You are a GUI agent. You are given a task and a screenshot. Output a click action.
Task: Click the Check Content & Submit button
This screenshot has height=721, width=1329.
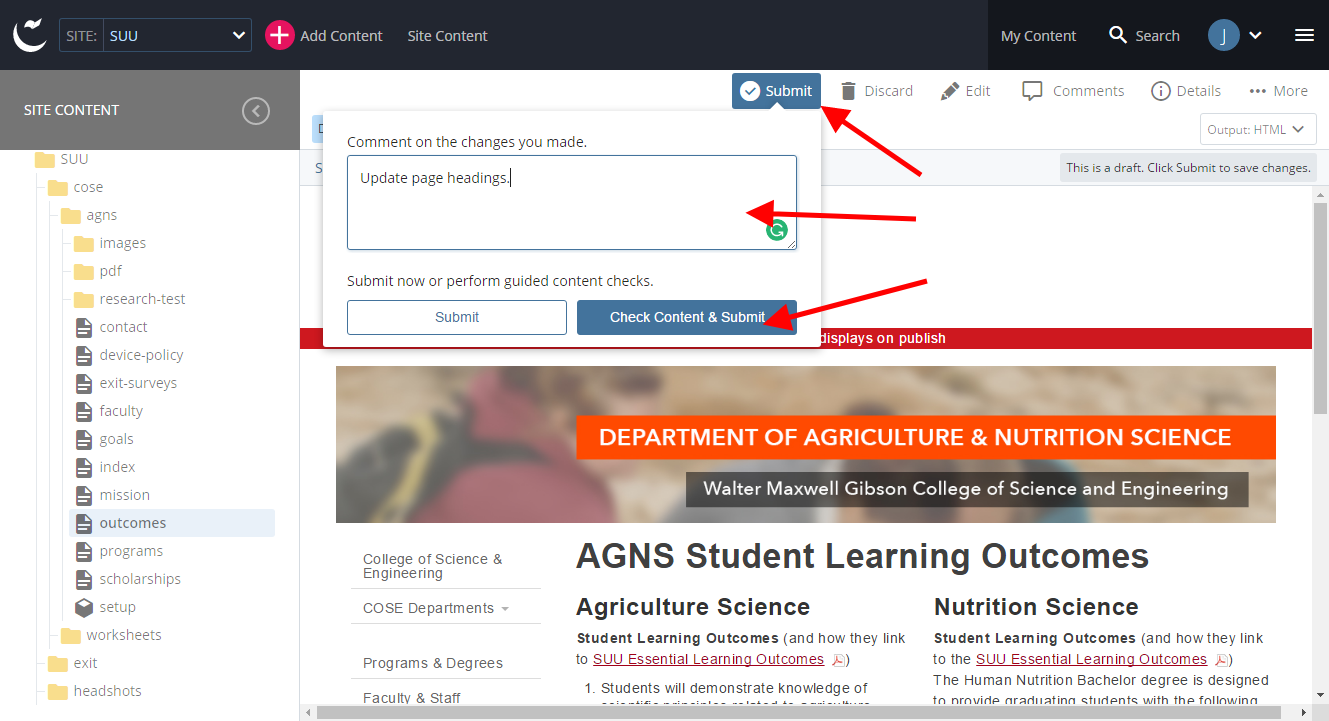[x=687, y=317]
